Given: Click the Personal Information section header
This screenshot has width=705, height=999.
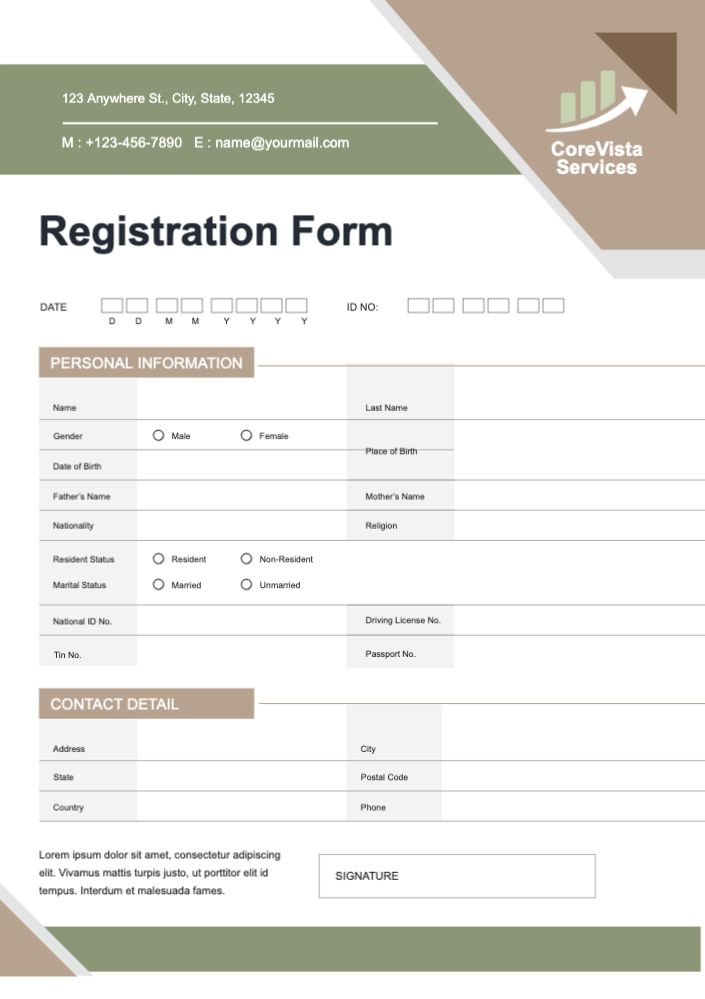Looking at the screenshot, I should [x=146, y=363].
